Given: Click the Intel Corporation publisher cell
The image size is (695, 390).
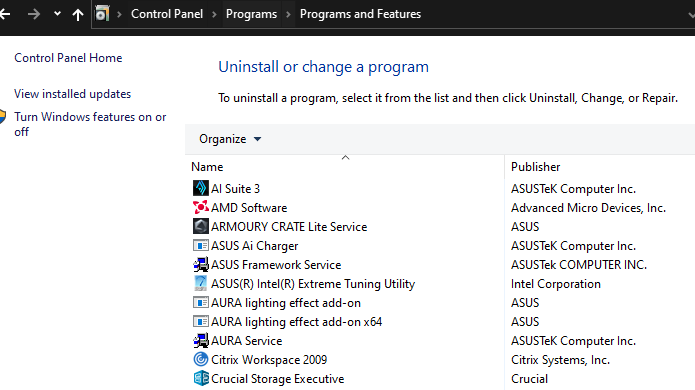Looking at the screenshot, I should point(556,284).
